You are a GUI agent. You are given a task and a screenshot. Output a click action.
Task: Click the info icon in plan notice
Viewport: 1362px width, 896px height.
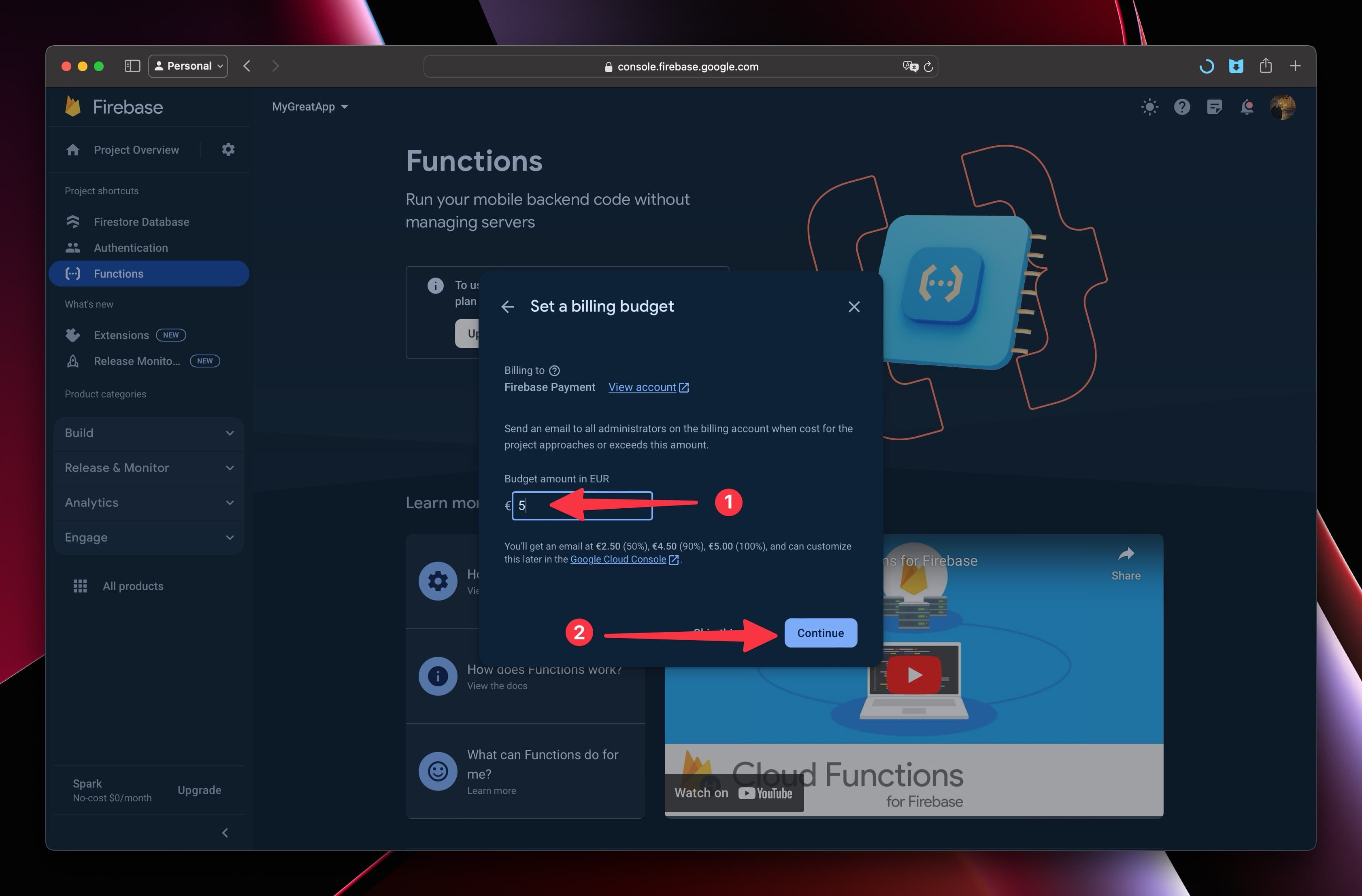435,285
